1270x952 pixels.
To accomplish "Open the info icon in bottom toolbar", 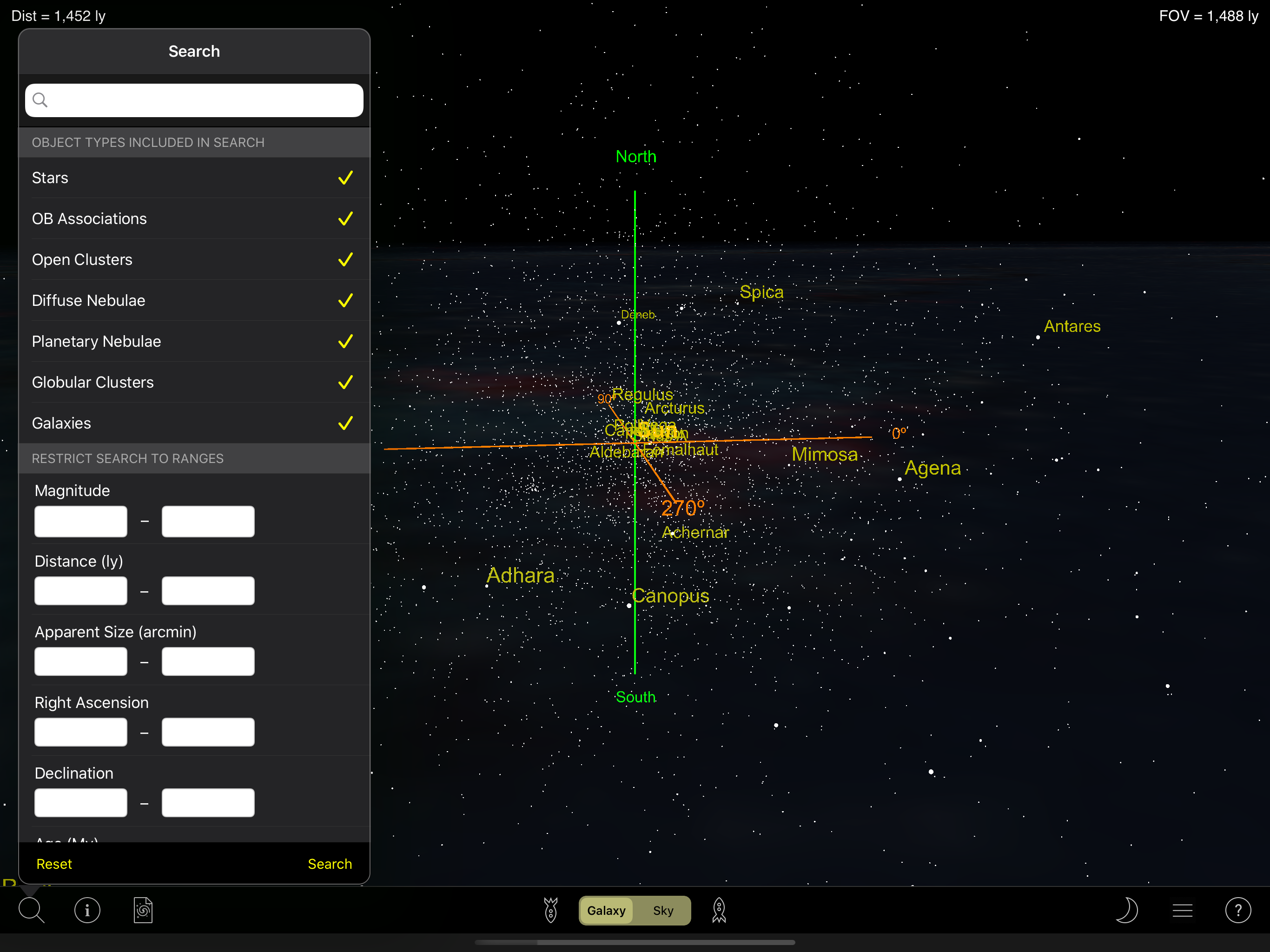I will click(87, 910).
